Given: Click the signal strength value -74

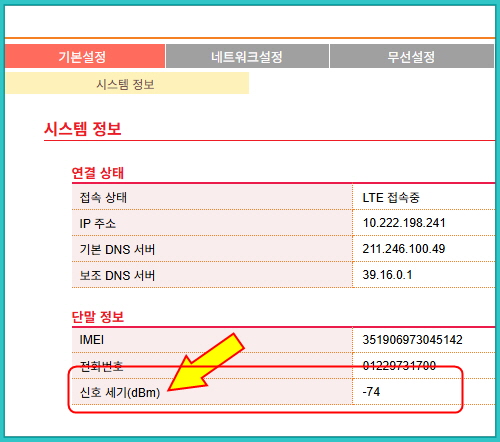Looking at the screenshot, I should click(371, 392).
